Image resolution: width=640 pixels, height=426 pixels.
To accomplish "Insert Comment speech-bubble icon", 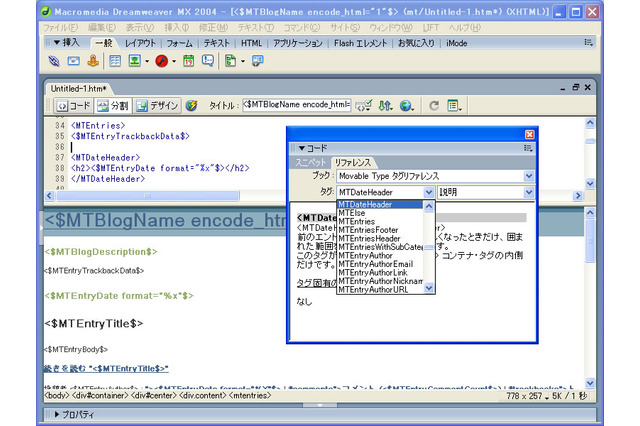I will (208, 61).
